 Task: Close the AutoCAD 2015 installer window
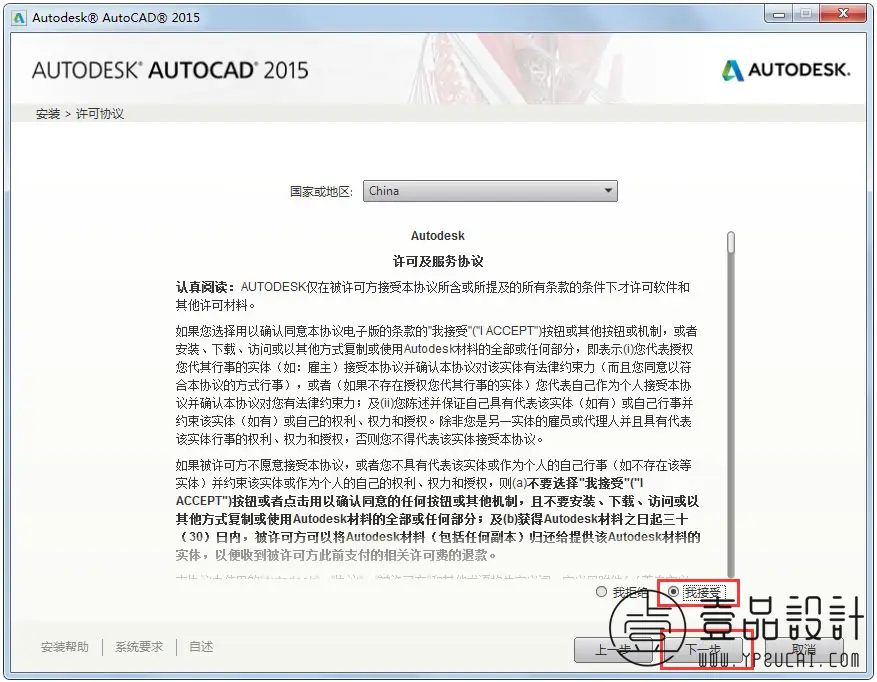pyautogui.click(x=843, y=15)
